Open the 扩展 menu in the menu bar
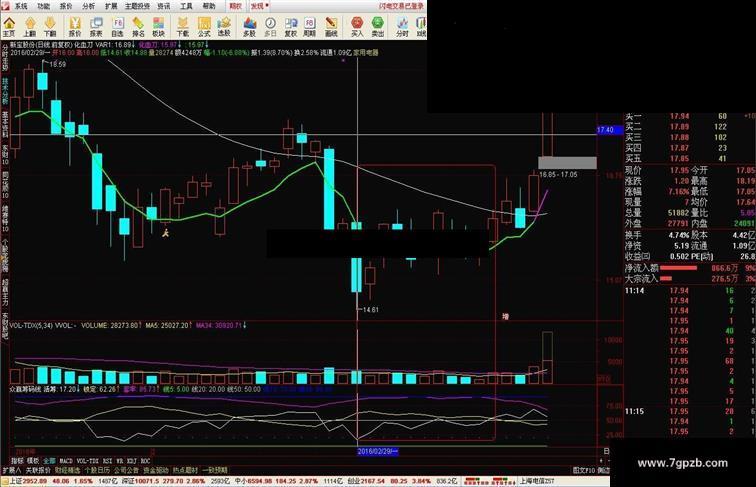The width and height of the screenshot is (756, 487). pyautogui.click(x=111, y=6)
